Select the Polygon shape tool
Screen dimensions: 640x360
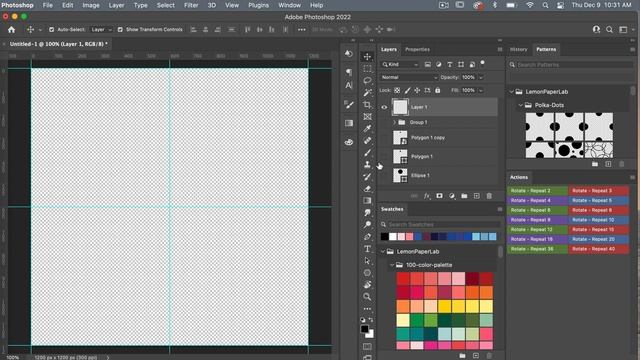click(367, 273)
